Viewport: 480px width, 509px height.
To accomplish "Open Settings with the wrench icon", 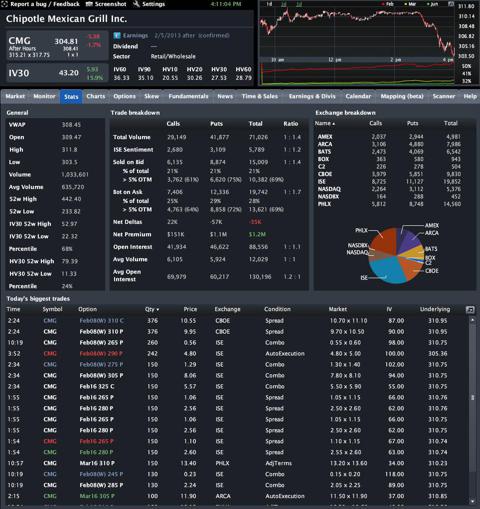I will point(149,4).
